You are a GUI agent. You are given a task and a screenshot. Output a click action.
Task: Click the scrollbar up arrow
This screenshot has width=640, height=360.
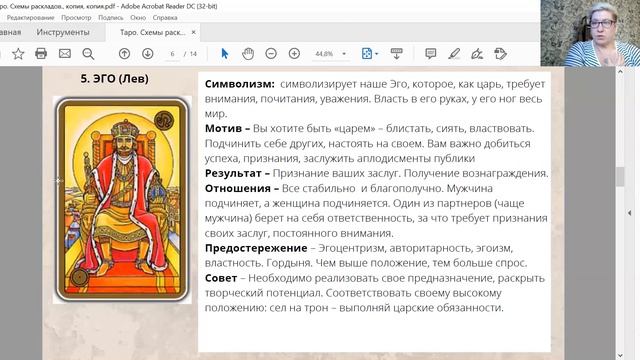(x=620, y=71)
